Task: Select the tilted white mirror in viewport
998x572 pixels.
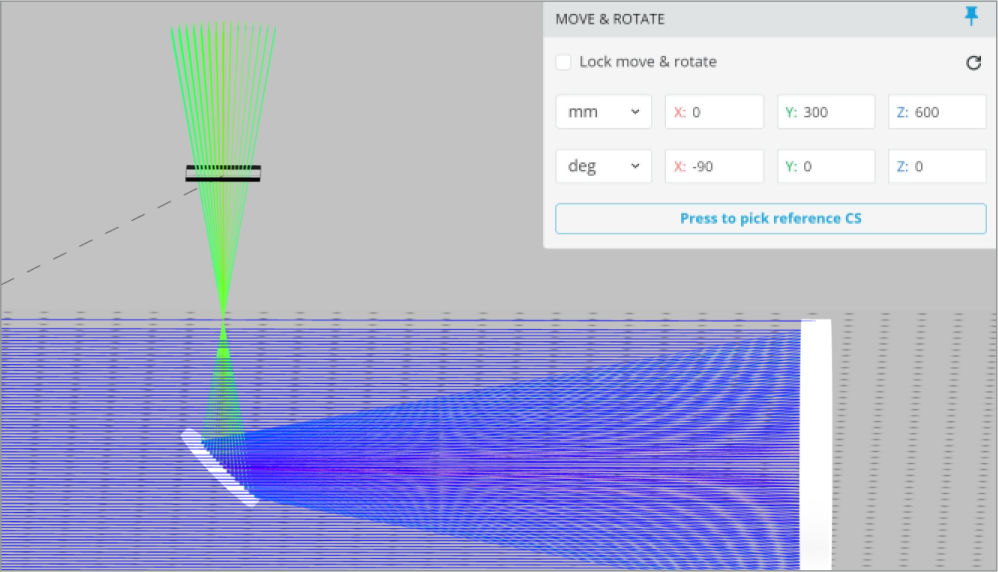Action: click(x=220, y=467)
